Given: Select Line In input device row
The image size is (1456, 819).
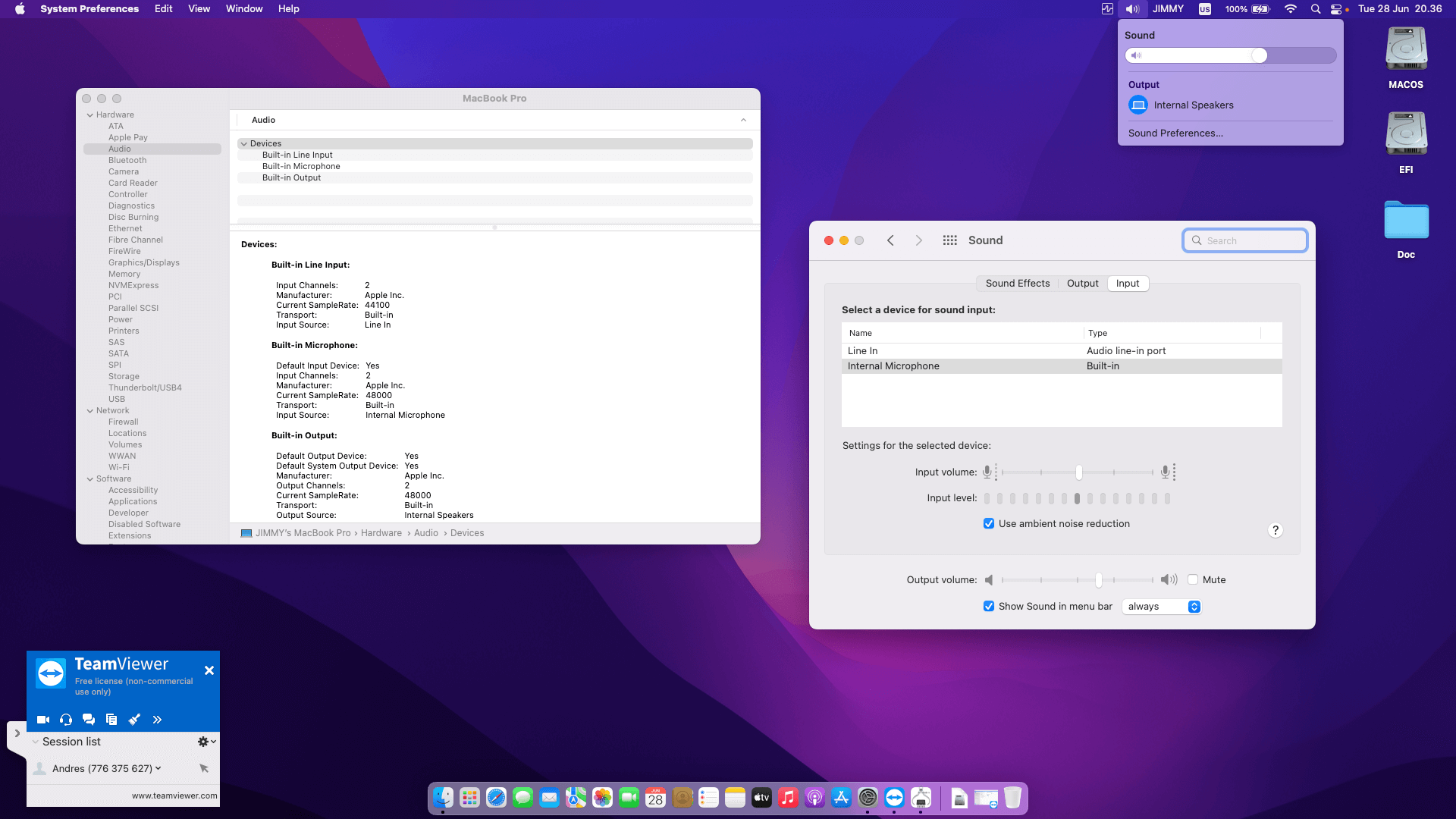Looking at the screenshot, I should pos(1062,351).
